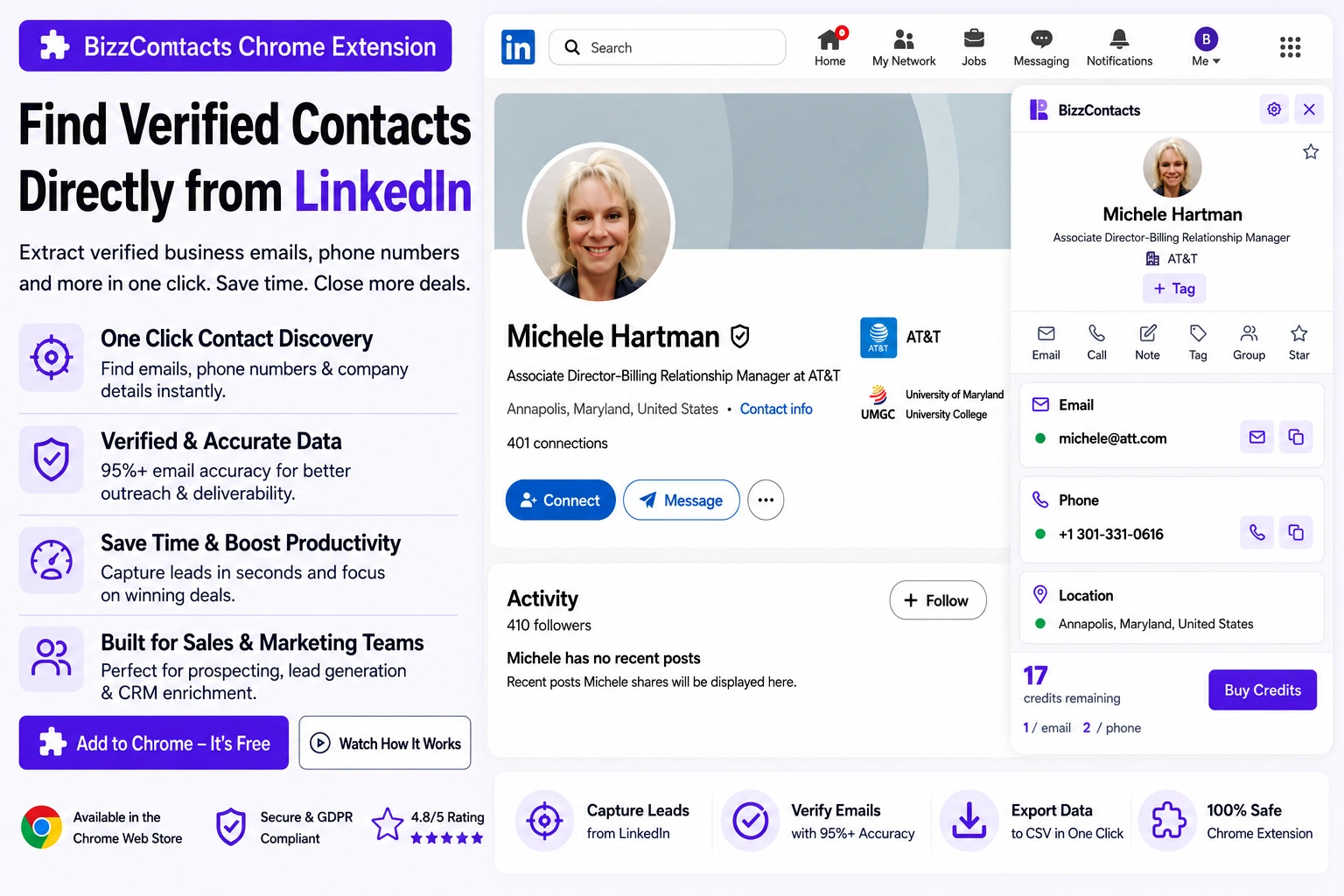The height and width of the screenshot is (896, 1344).
Task: Click the Chrome Web Store logo
Action: coord(41,827)
